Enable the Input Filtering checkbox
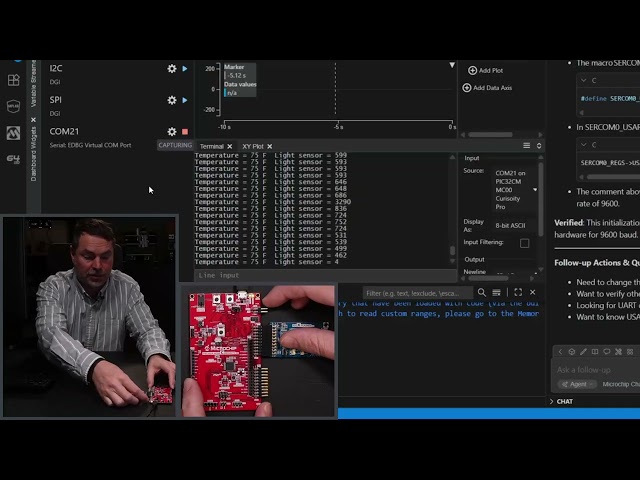The image size is (640, 480). 524,243
